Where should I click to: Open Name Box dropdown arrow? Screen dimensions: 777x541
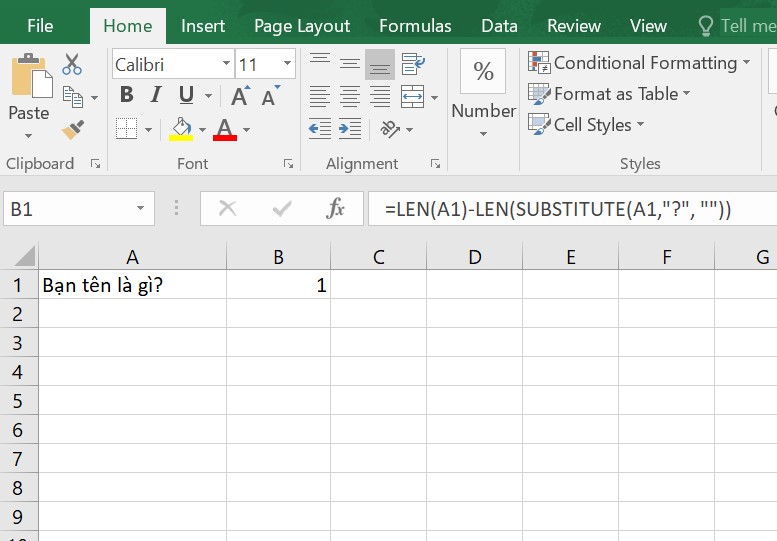tap(141, 209)
